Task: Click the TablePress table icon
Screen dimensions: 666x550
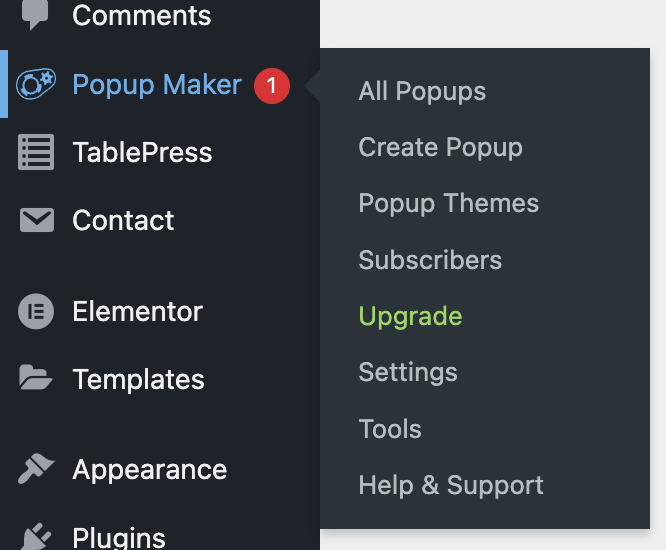Action: (36, 152)
